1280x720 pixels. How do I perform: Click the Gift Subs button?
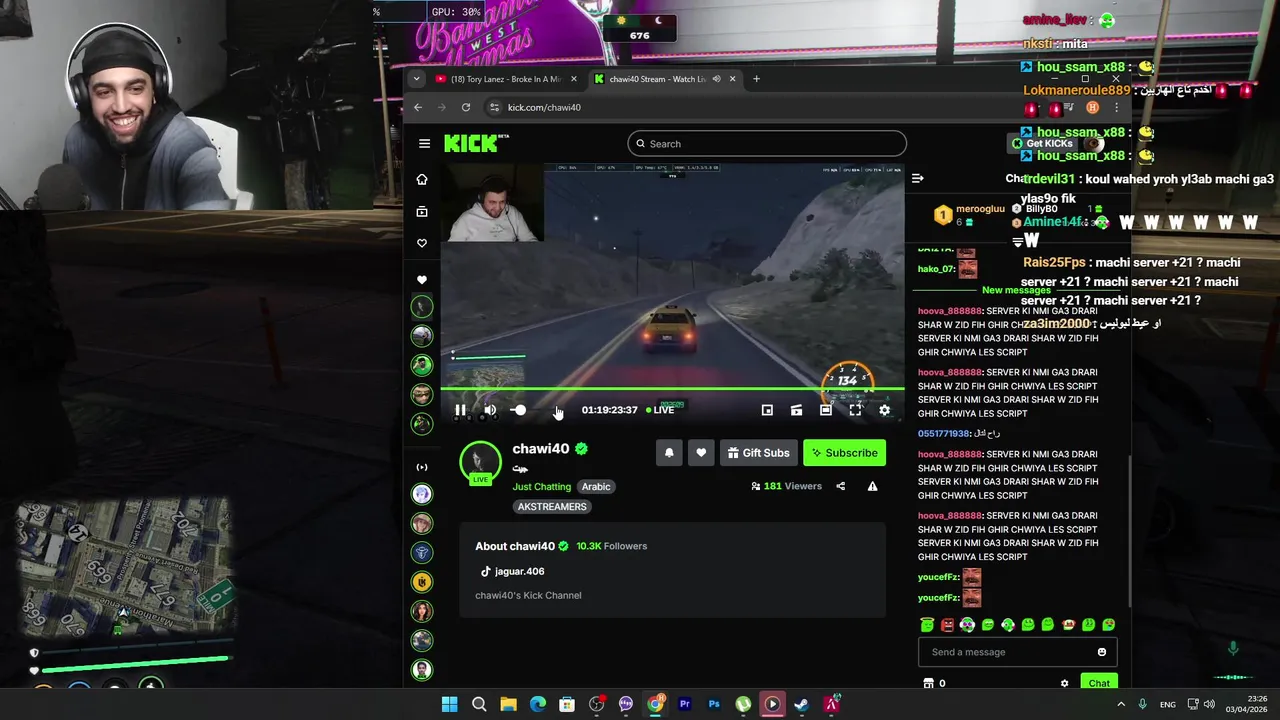pos(758,453)
